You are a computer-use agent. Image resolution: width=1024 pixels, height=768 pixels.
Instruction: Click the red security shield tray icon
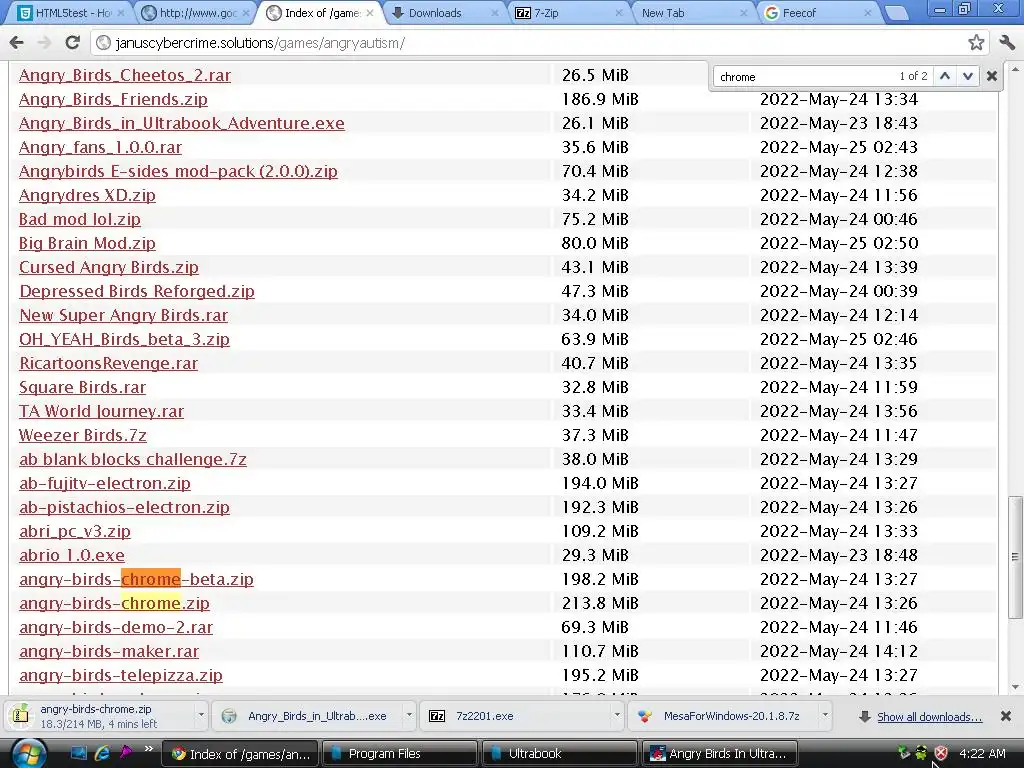(940, 753)
